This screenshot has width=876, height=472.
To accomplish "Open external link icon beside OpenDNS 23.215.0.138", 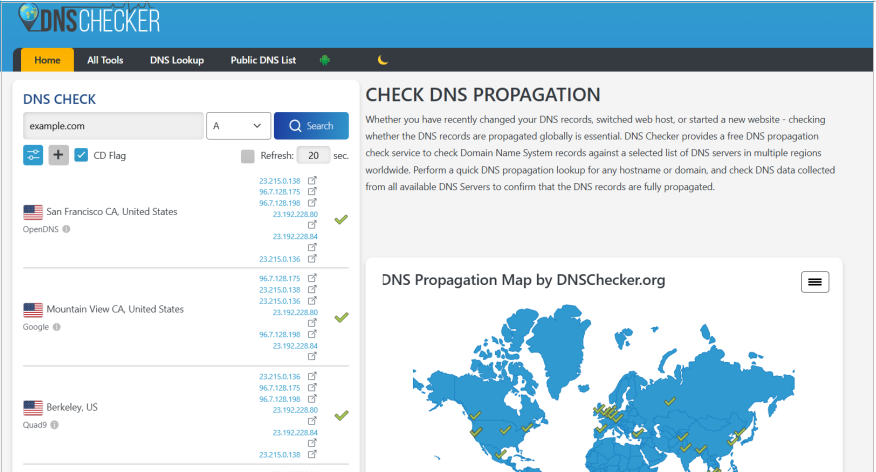I will coord(312,180).
